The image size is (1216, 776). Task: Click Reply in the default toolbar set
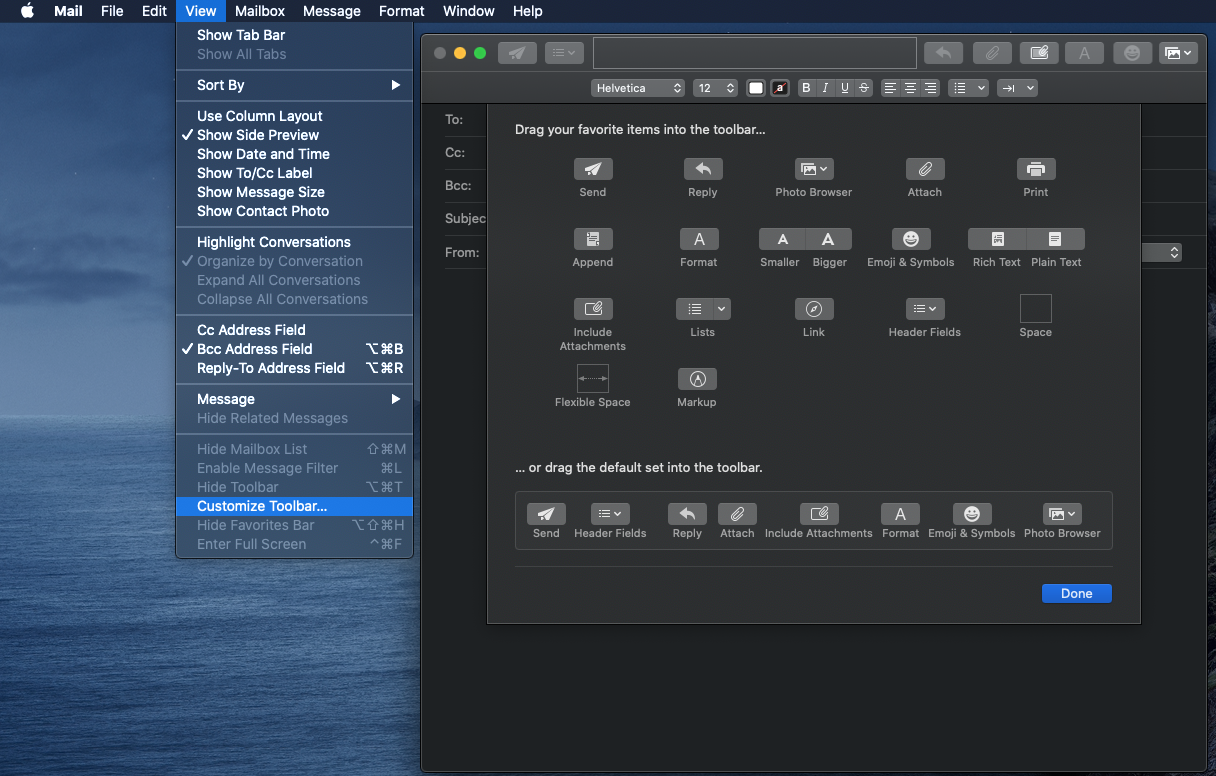tap(687, 514)
